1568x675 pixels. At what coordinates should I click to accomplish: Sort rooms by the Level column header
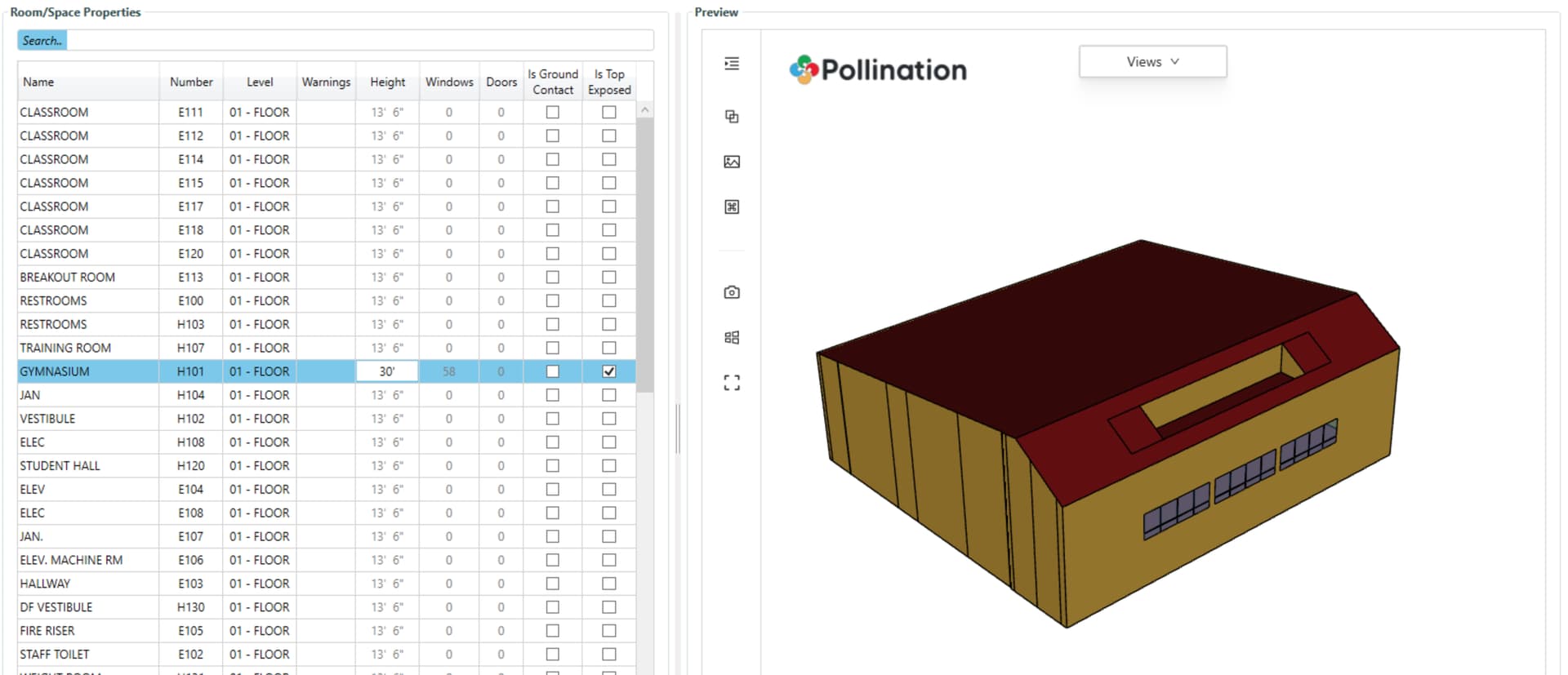pyautogui.click(x=260, y=82)
